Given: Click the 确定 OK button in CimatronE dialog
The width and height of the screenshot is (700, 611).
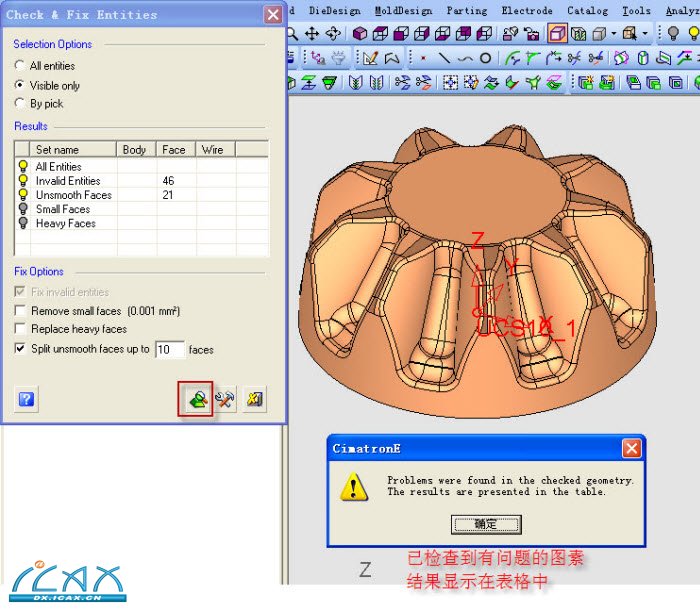Looking at the screenshot, I should coord(486,524).
